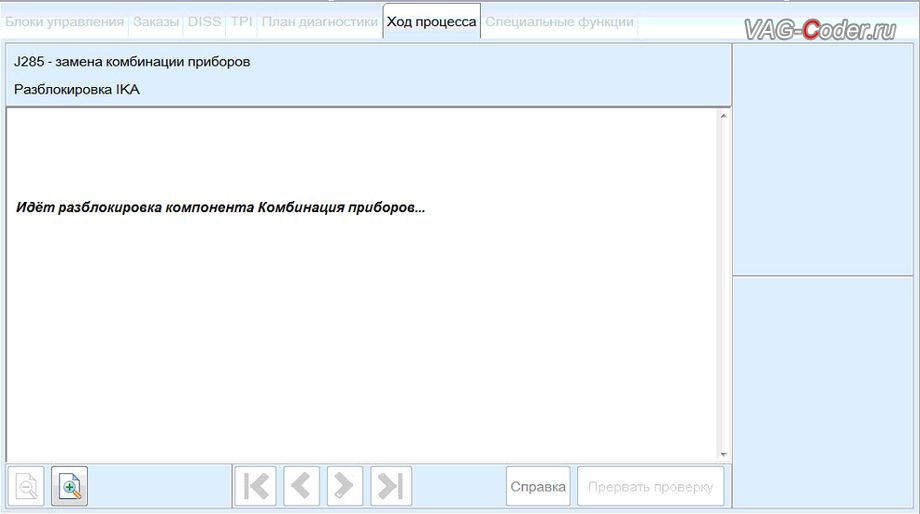The image size is (920, 514).
Task: Jump to first step arrow
Action: tap(255, 486)
